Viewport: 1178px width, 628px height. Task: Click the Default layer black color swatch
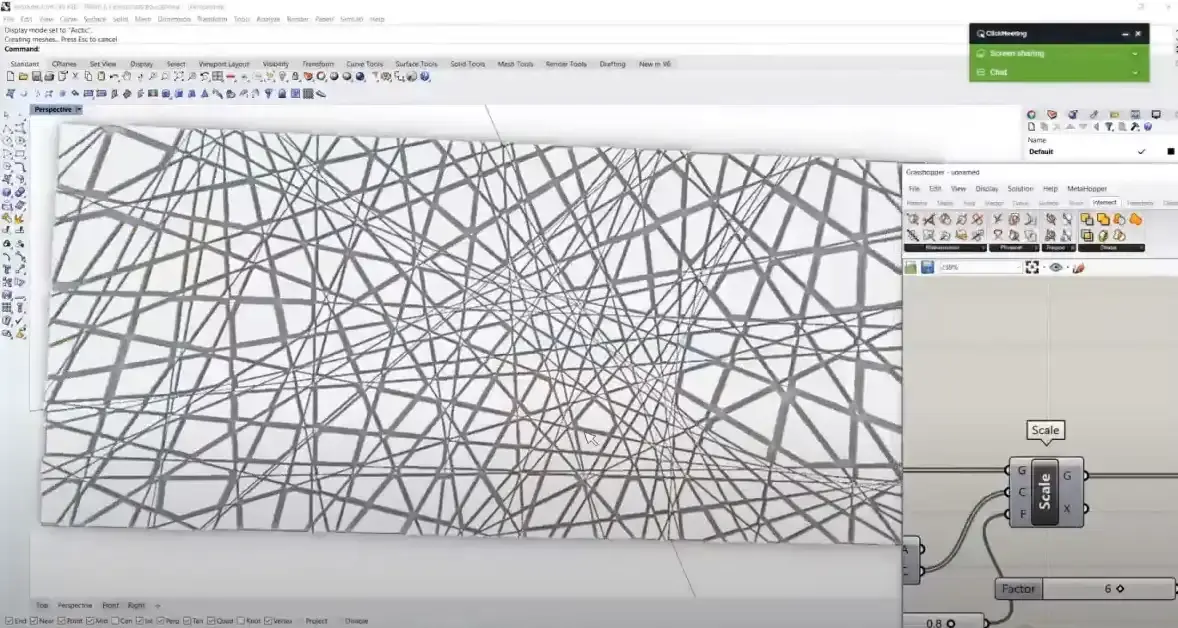point(1170,151)
